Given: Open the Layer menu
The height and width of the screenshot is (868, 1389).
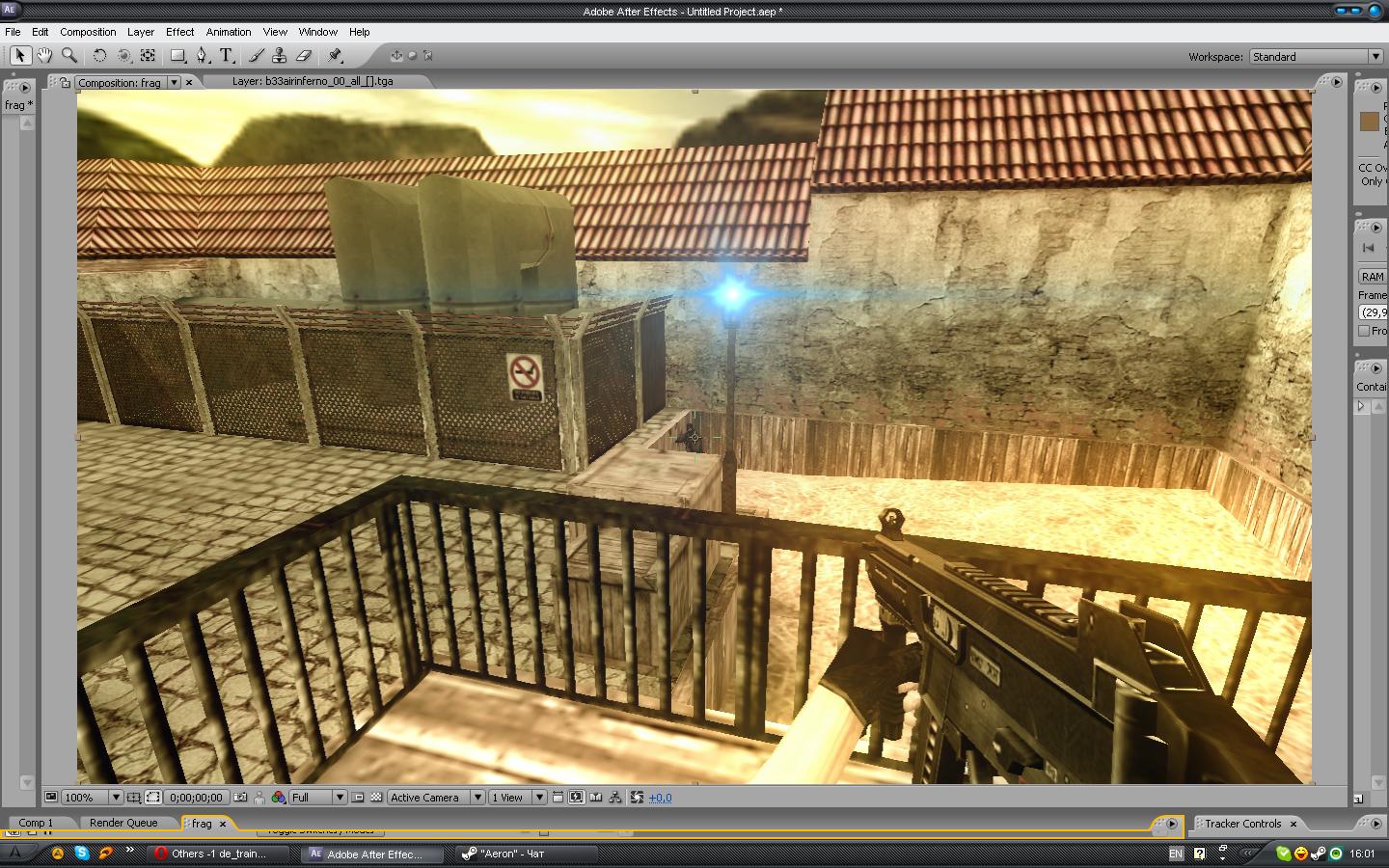Looking at the screenshot, I should tap(141, 32).
